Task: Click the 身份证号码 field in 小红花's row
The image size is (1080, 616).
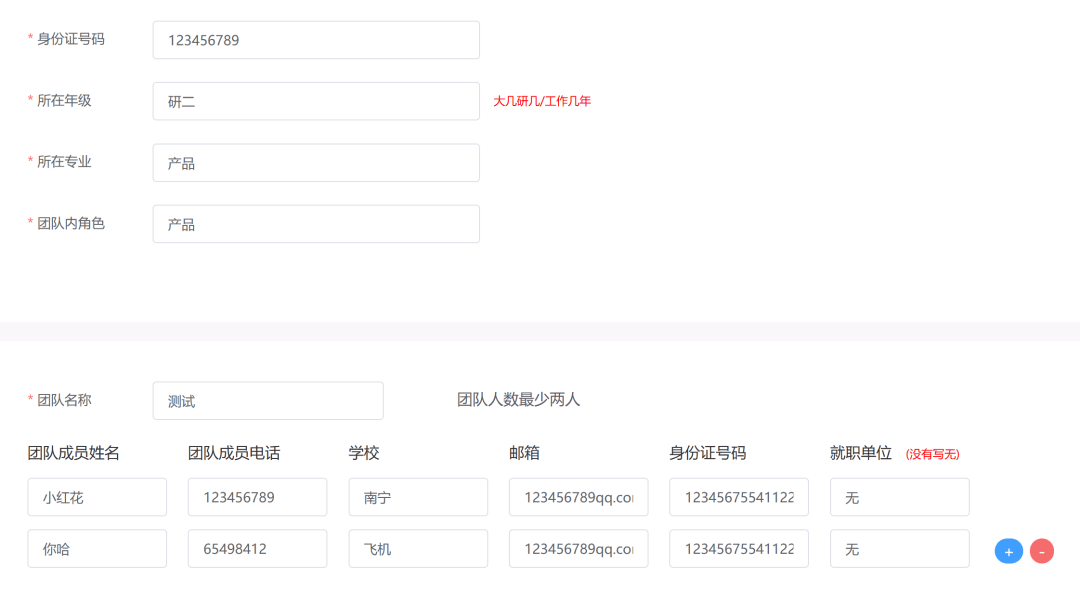Action: point(738,497)
